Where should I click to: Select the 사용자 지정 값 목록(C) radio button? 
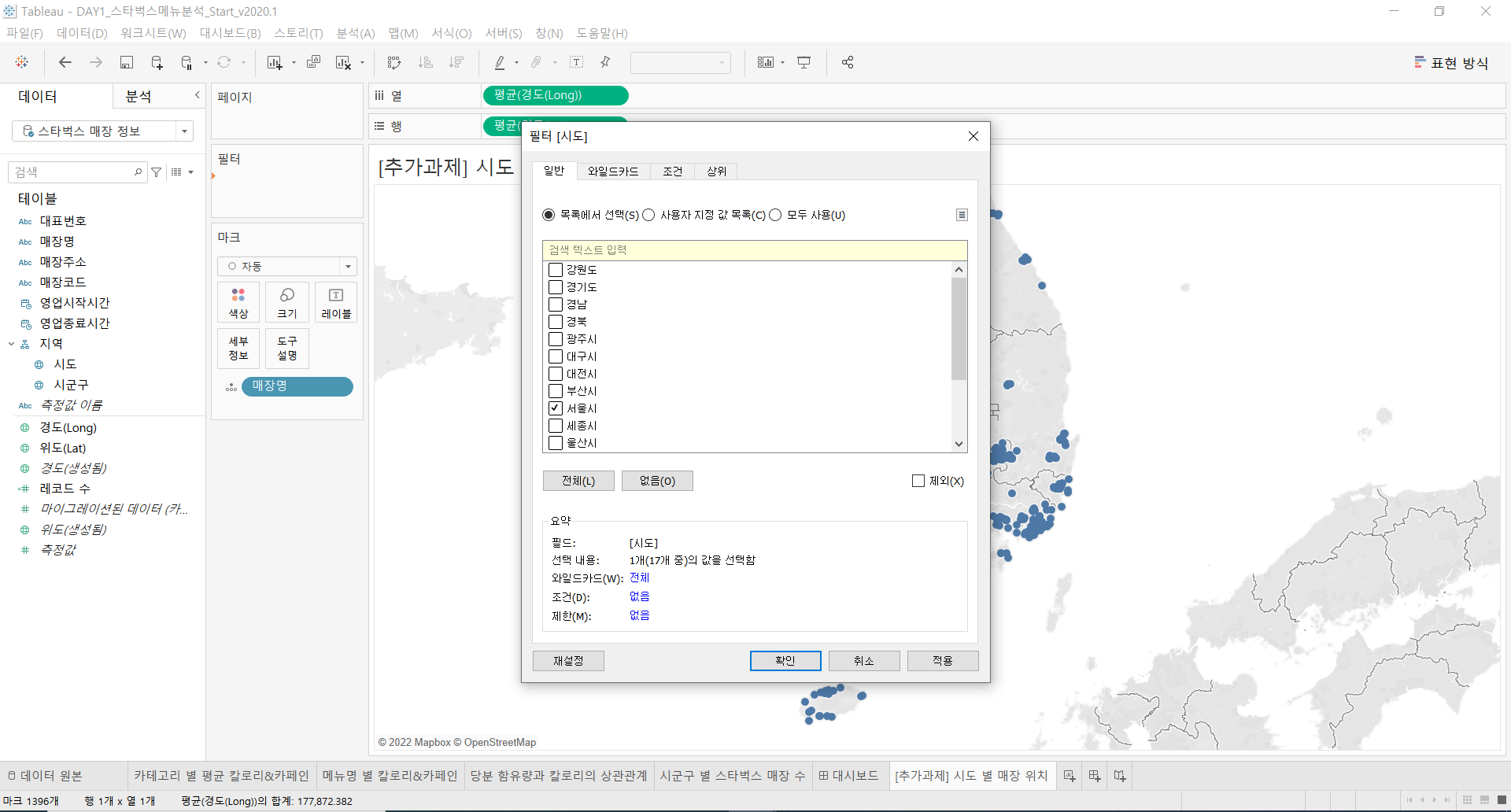(x=648, y=215)
